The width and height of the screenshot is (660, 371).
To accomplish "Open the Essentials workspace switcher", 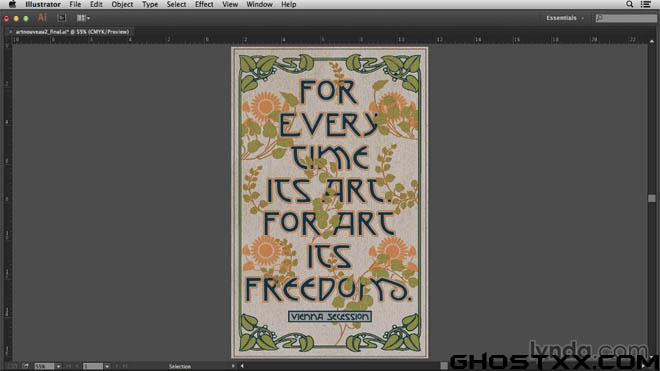I will [x=565, y=18].
